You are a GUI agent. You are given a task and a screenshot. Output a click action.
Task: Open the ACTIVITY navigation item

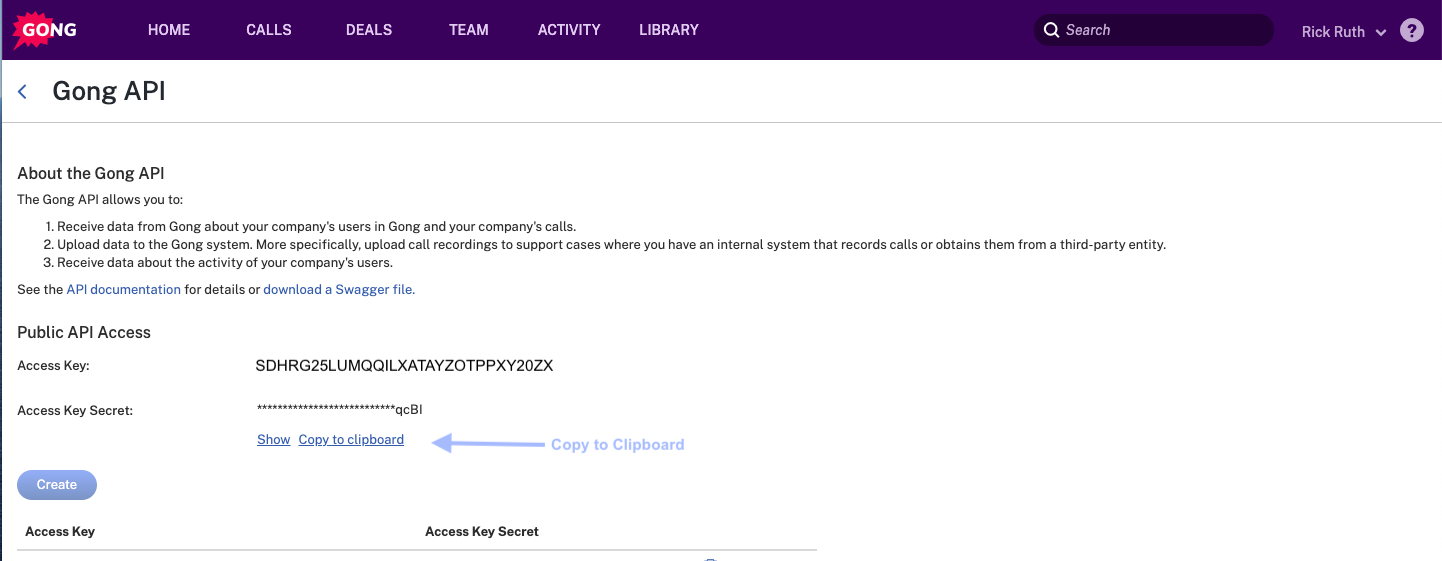569,30
